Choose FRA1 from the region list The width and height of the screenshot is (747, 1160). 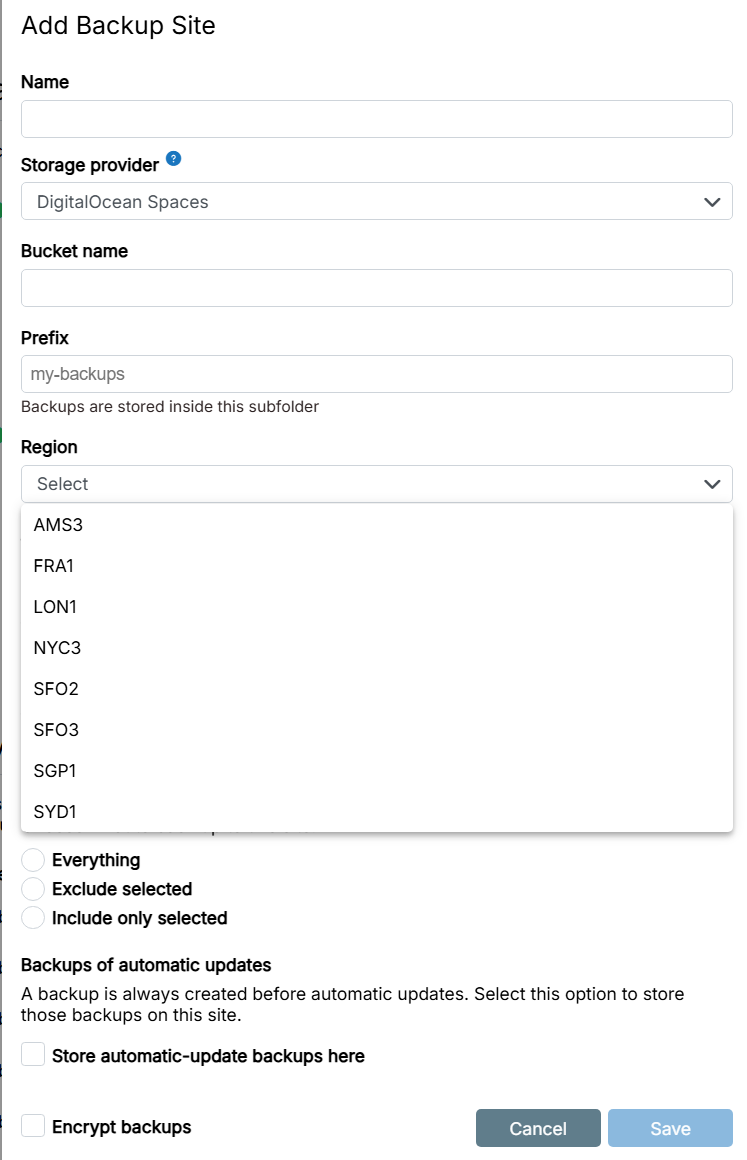point(54,566)
